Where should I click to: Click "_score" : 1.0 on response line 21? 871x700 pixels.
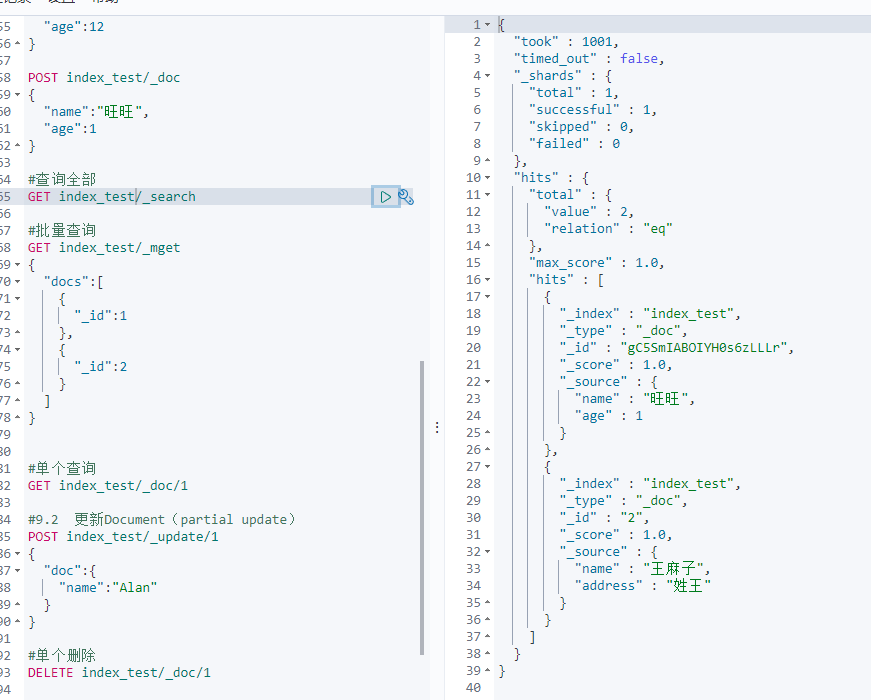click(x=615, y=365)
